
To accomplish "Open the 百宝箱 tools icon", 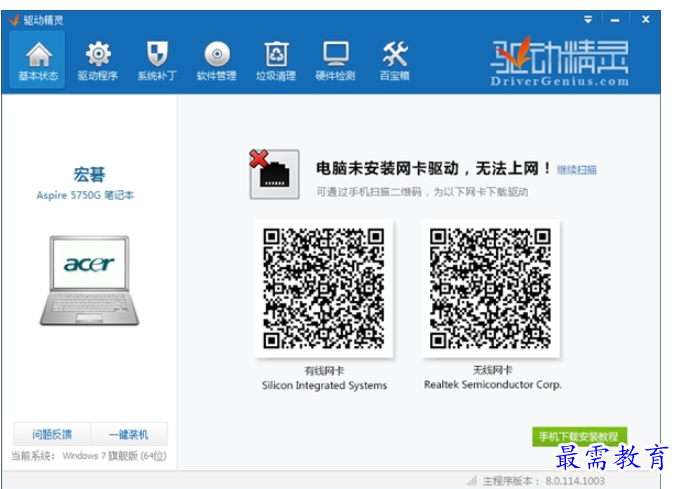I will coord(395,60).
